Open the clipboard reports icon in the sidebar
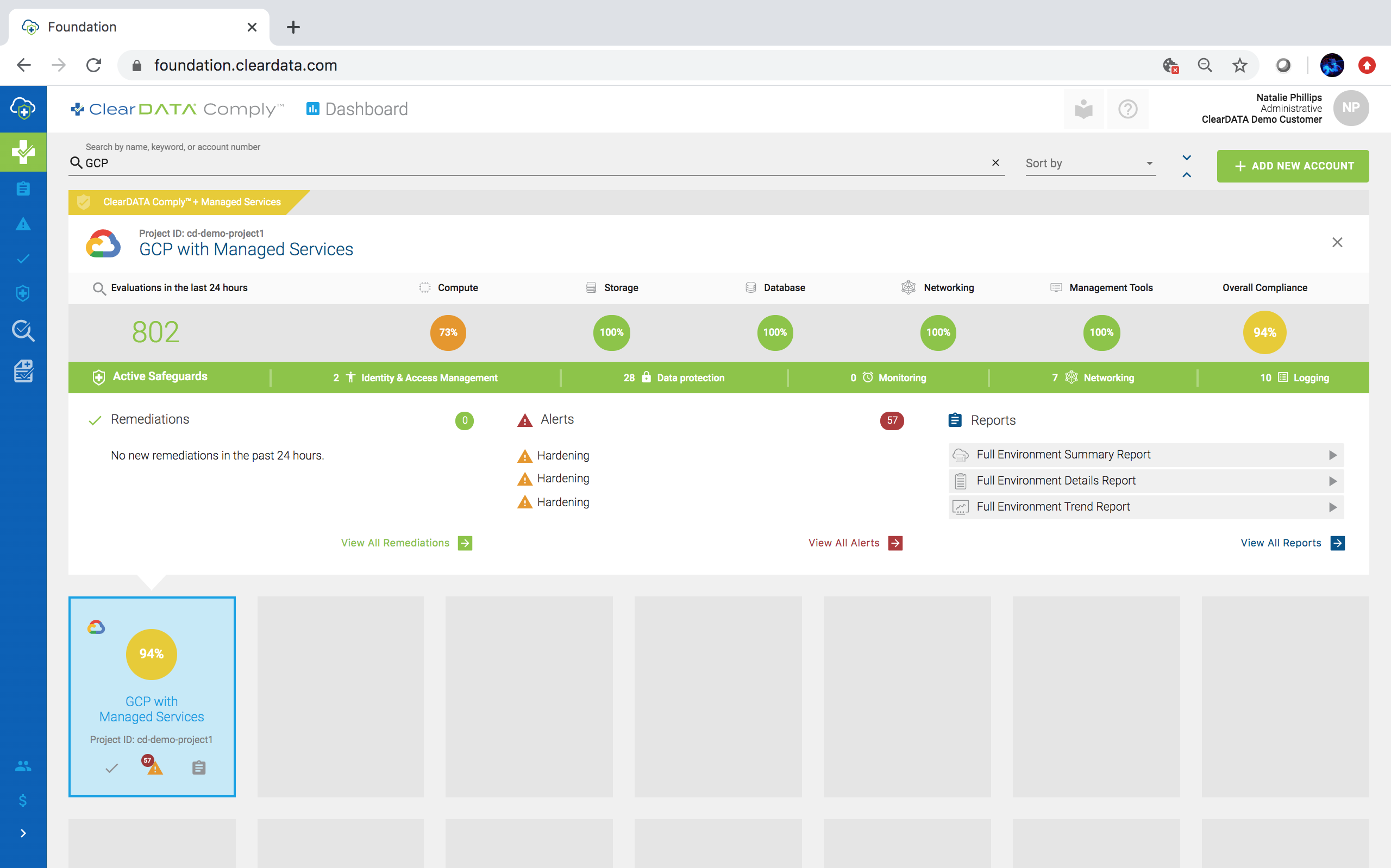 (23, 188)
